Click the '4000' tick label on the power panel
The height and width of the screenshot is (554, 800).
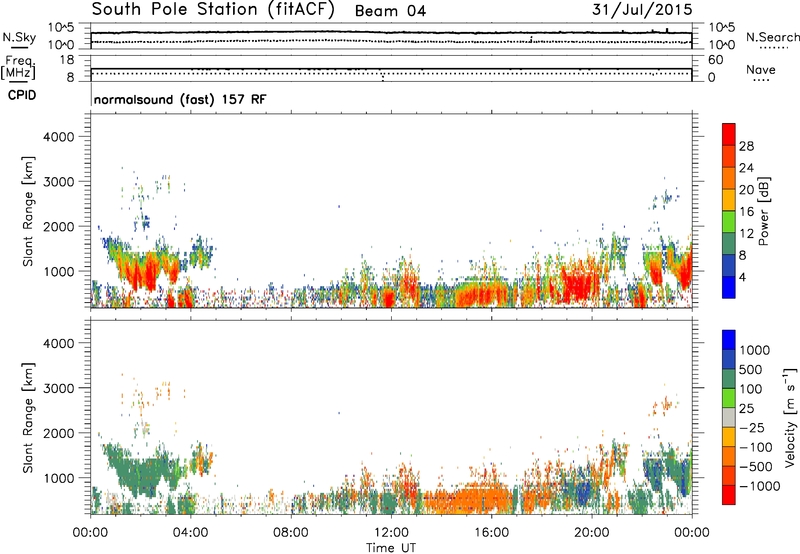(x=58, y=137)
